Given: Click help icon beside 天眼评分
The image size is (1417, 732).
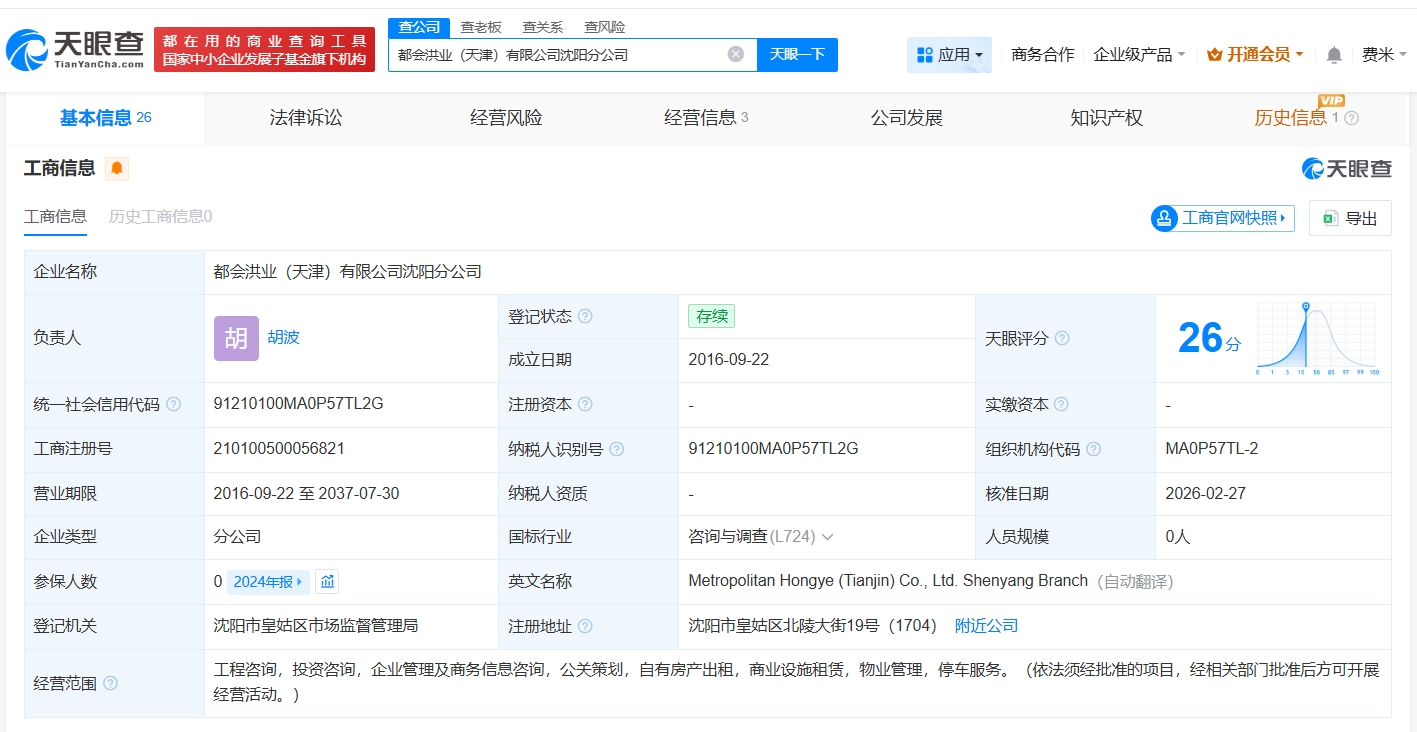Looking at the screenshot, I should point(1062,338).
